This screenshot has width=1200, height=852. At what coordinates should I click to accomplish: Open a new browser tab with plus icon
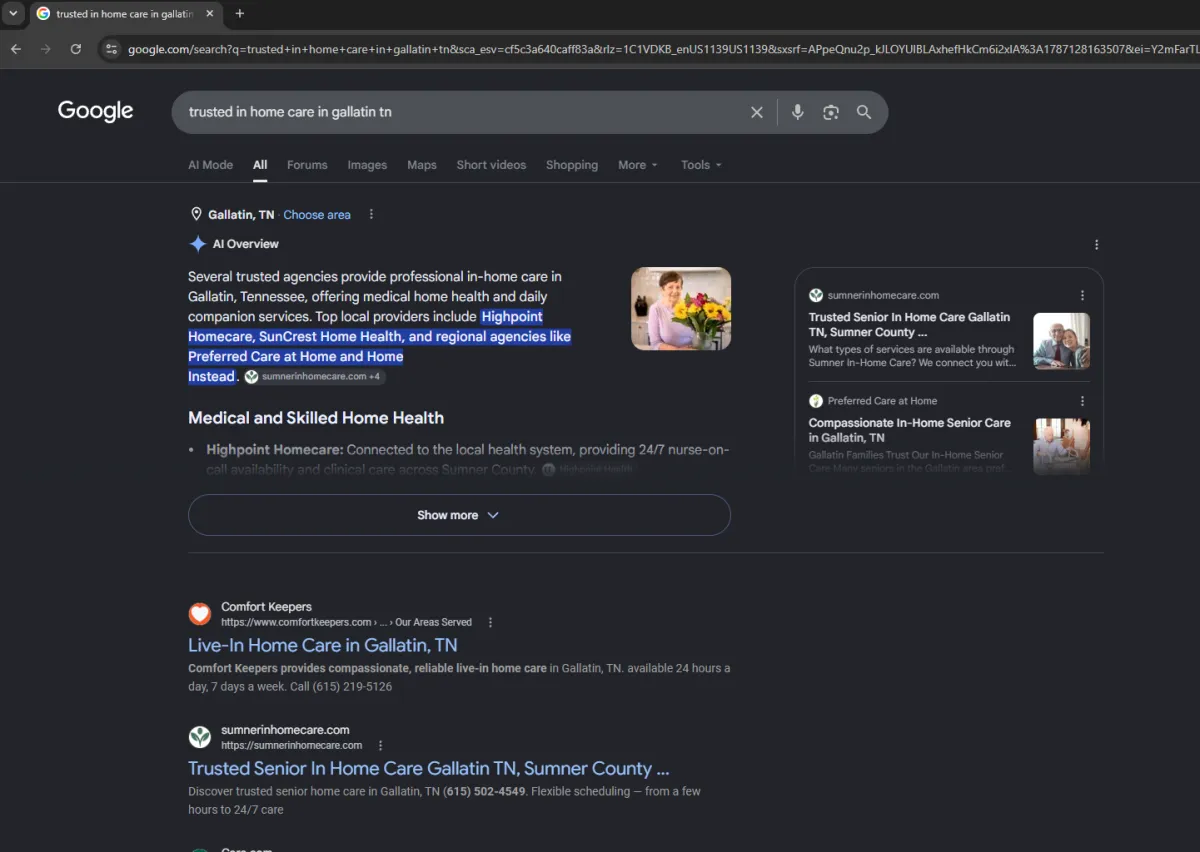tap(239, 14)
